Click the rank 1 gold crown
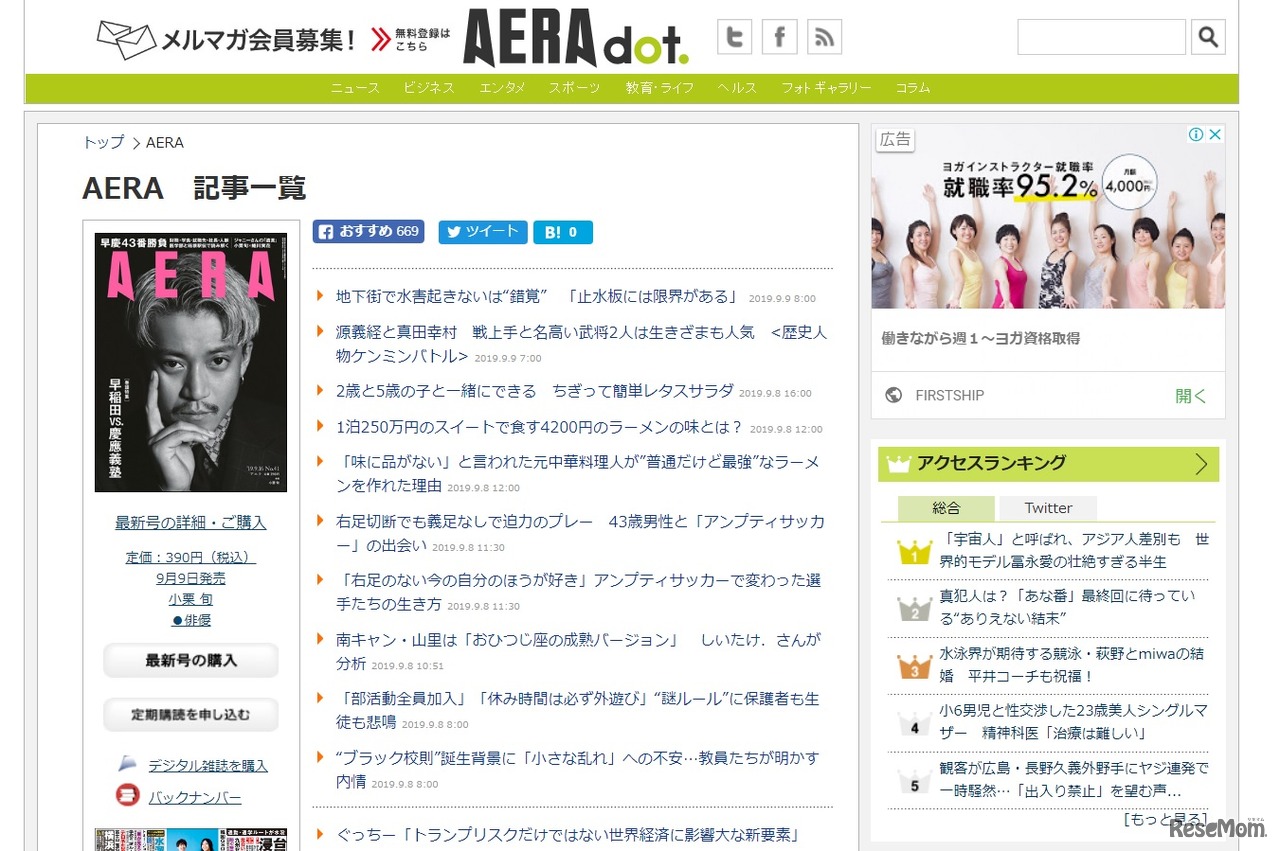 [914, 551]
